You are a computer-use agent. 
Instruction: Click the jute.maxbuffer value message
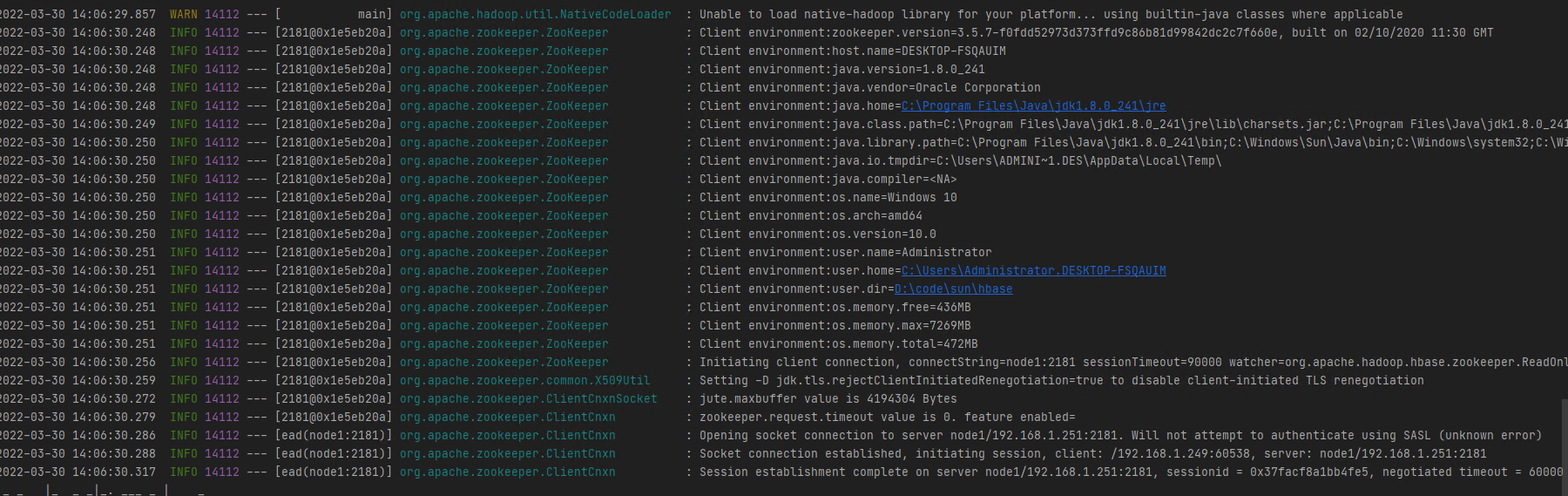coord(828,399)
